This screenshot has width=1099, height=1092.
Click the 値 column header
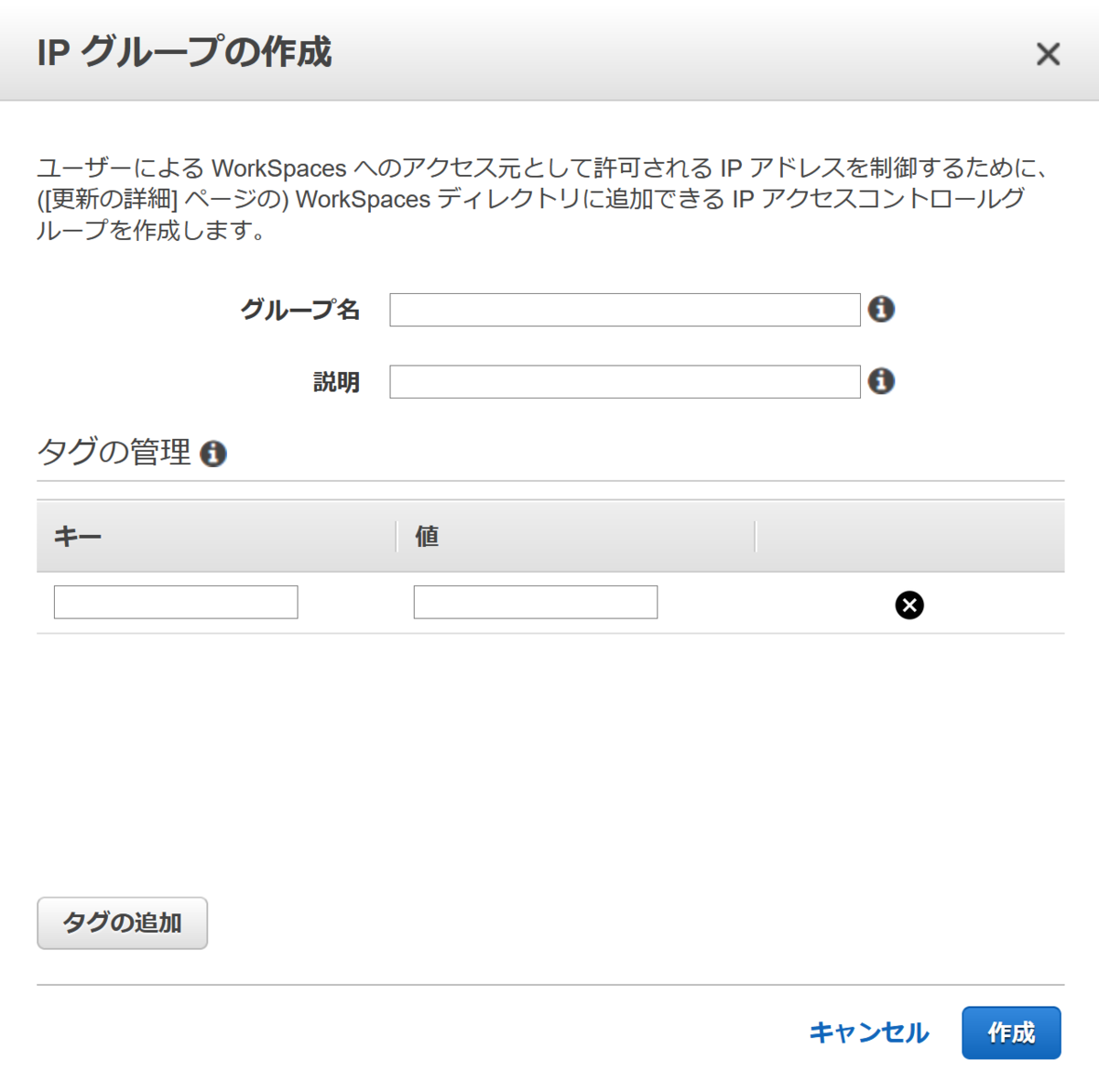point(576,536)
